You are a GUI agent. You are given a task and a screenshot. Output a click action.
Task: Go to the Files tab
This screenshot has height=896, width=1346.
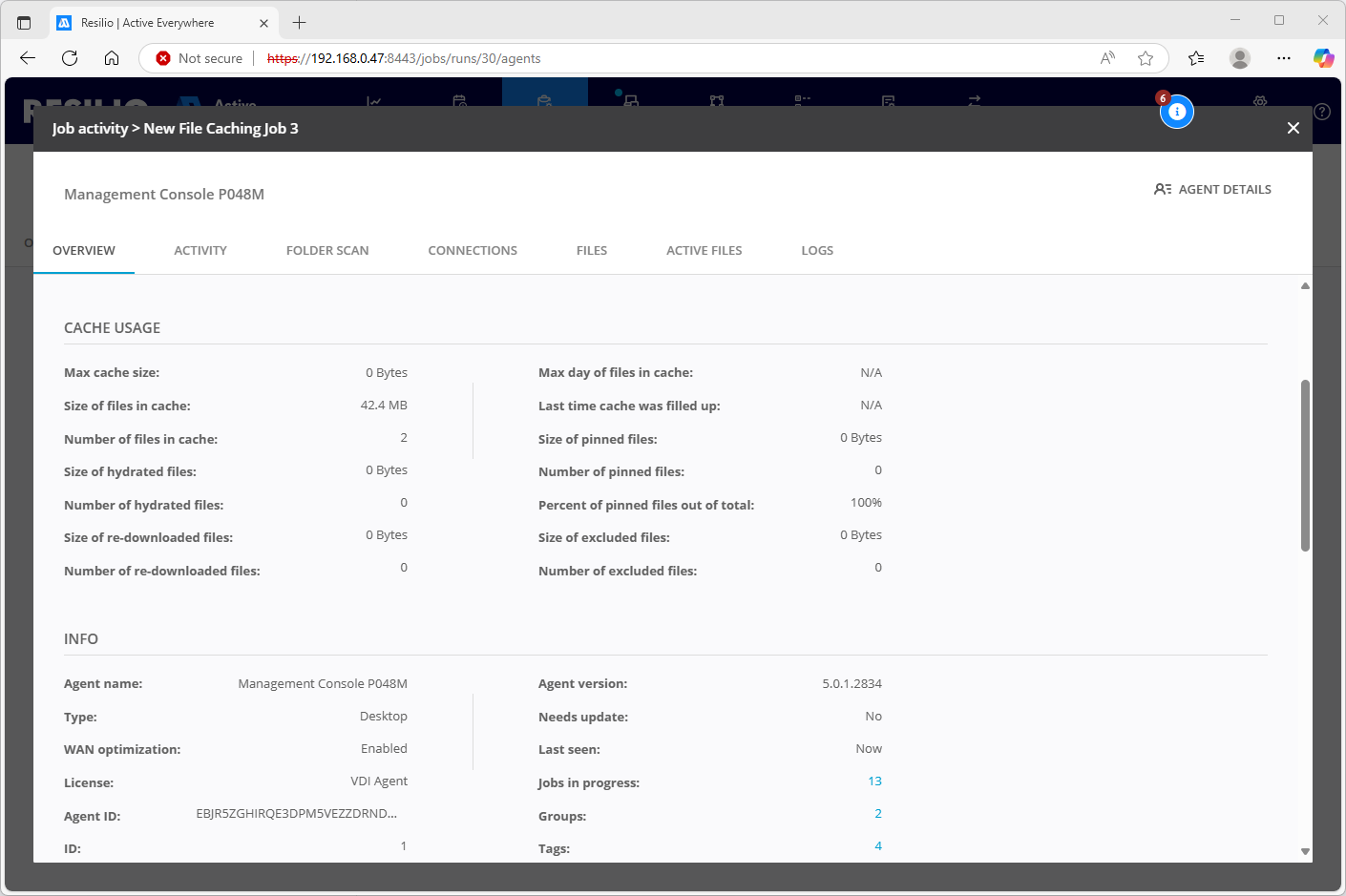[592, 250]
